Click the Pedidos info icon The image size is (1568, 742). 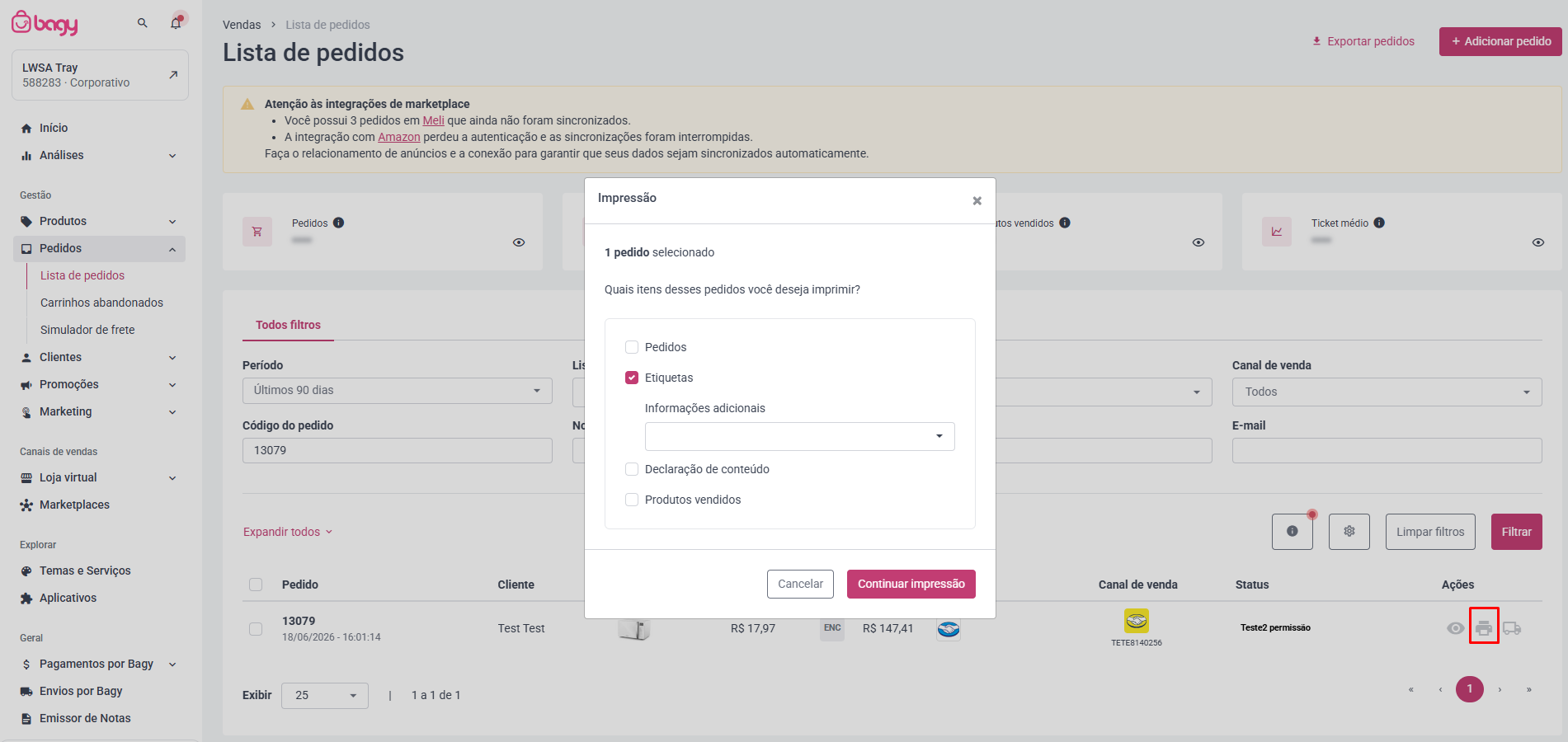[x=339, y=223]
